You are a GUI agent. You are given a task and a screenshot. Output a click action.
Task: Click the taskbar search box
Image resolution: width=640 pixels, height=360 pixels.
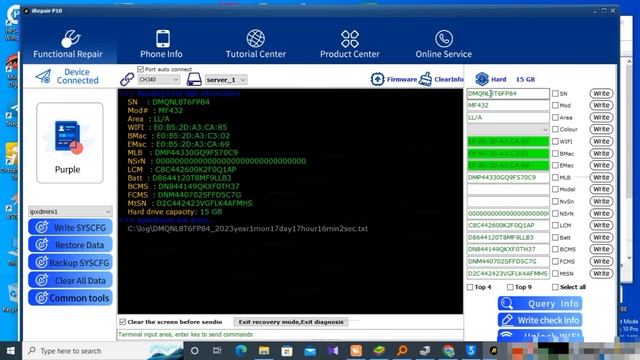pyautogui.click(x=102, y=351)
